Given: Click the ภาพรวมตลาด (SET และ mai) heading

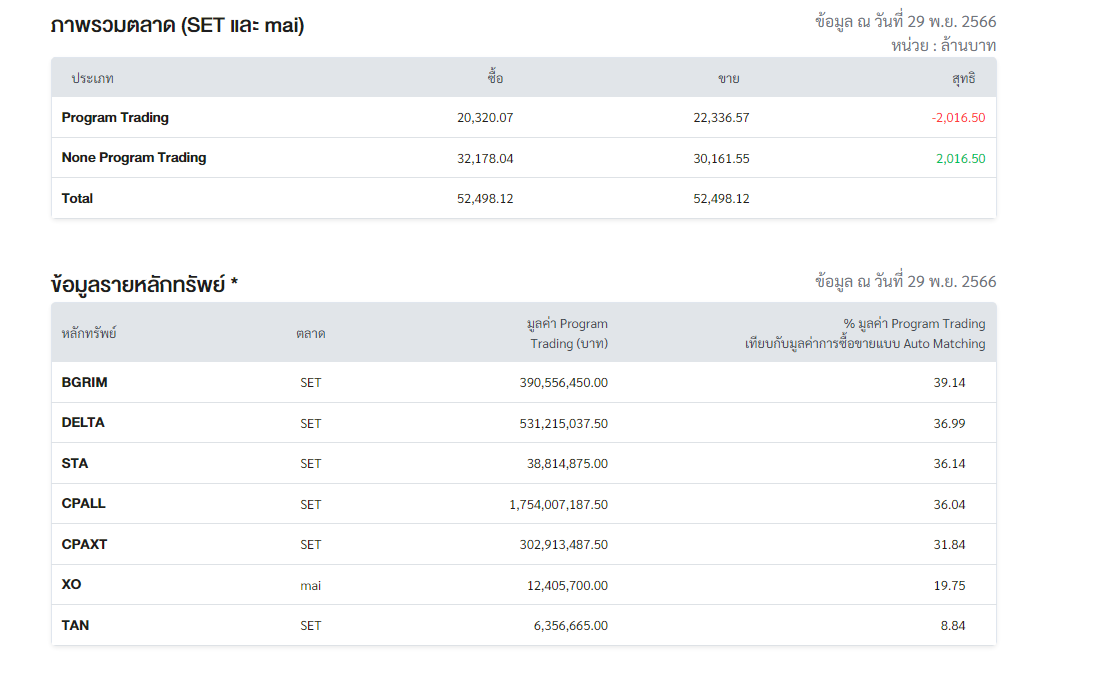Looking at the screenshot, I should pos(178,25).
